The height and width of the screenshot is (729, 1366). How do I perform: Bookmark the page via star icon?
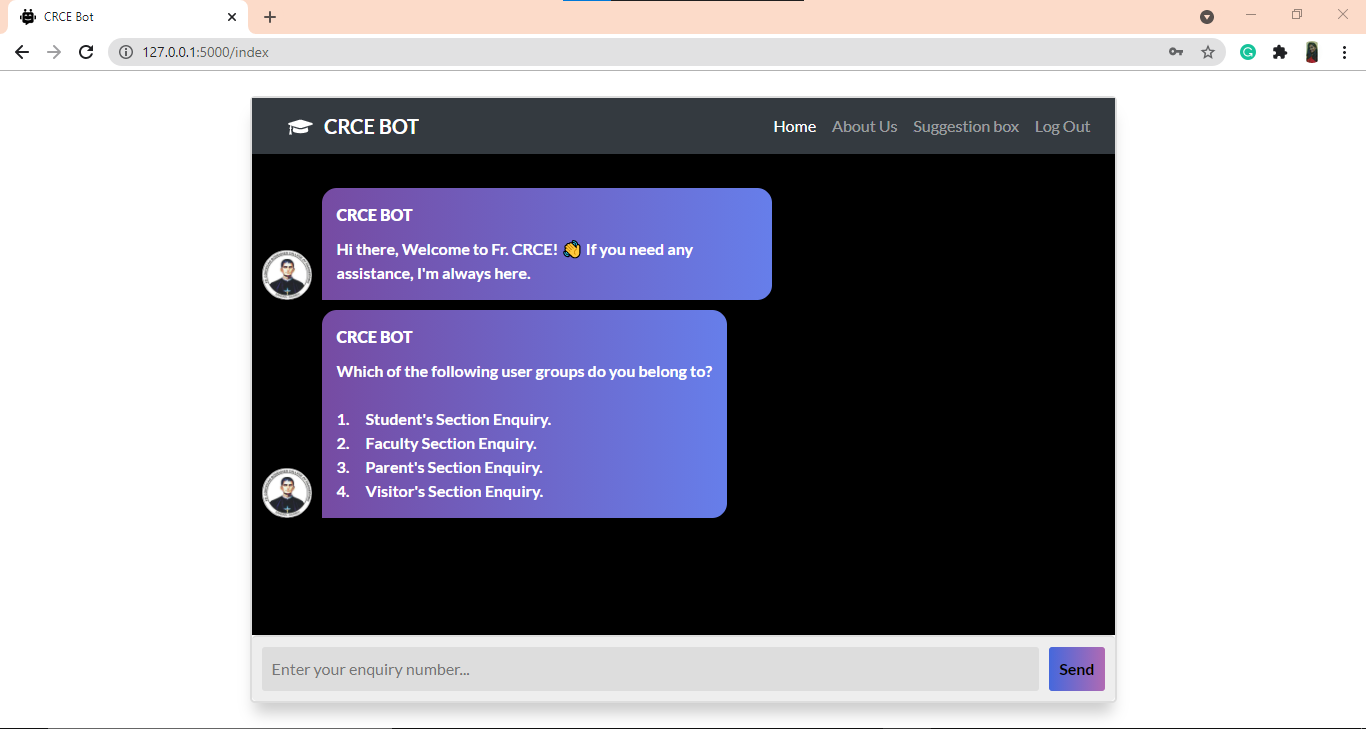(1208, 51)
